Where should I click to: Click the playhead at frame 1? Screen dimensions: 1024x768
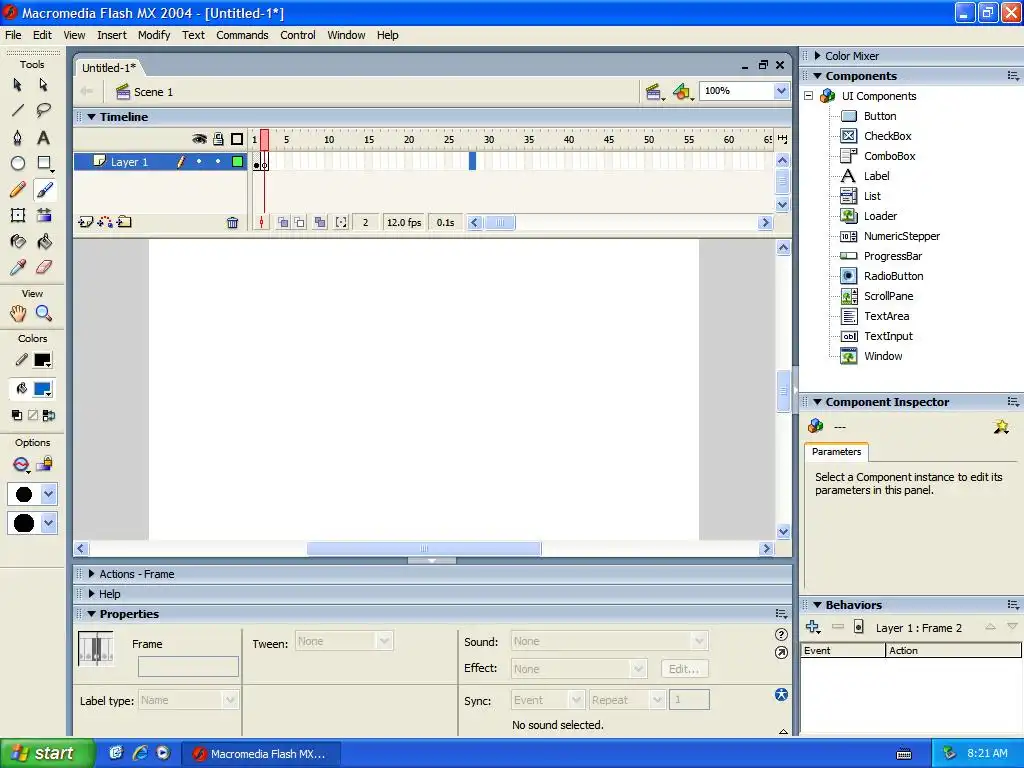click(x=264, y=138)
